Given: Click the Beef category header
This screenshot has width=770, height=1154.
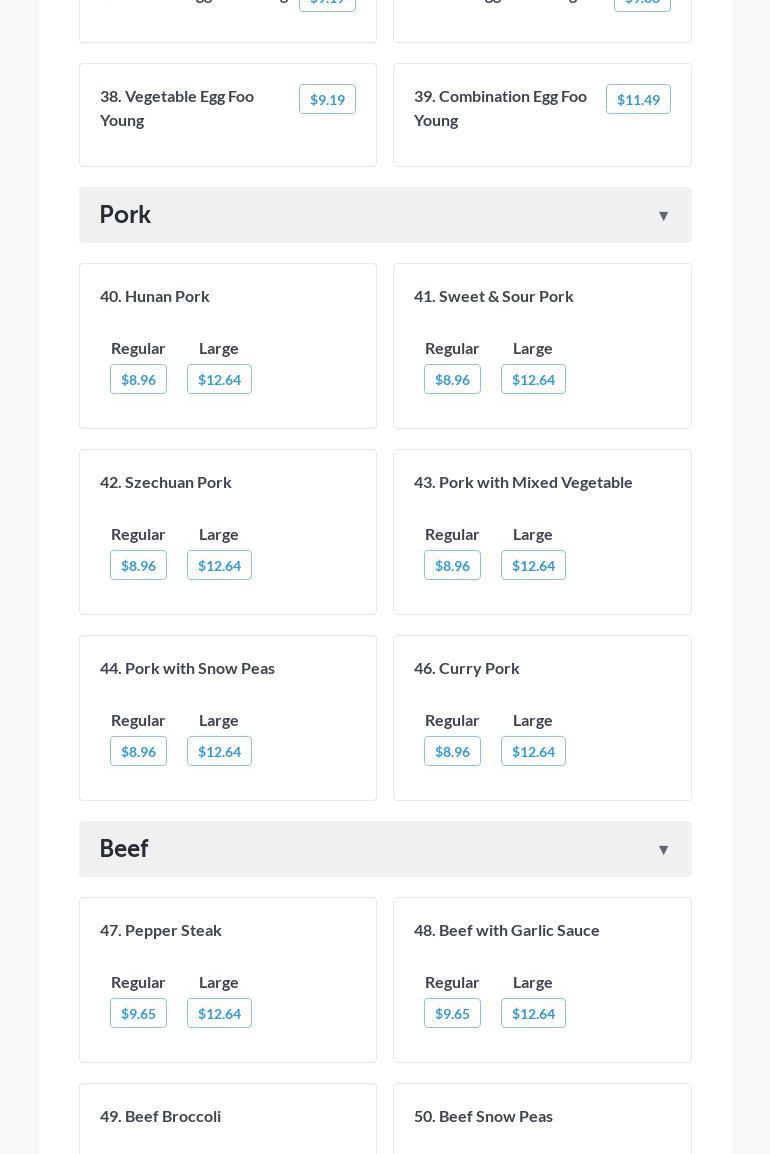Looking at the screenshot, I should tap(124, 849).
